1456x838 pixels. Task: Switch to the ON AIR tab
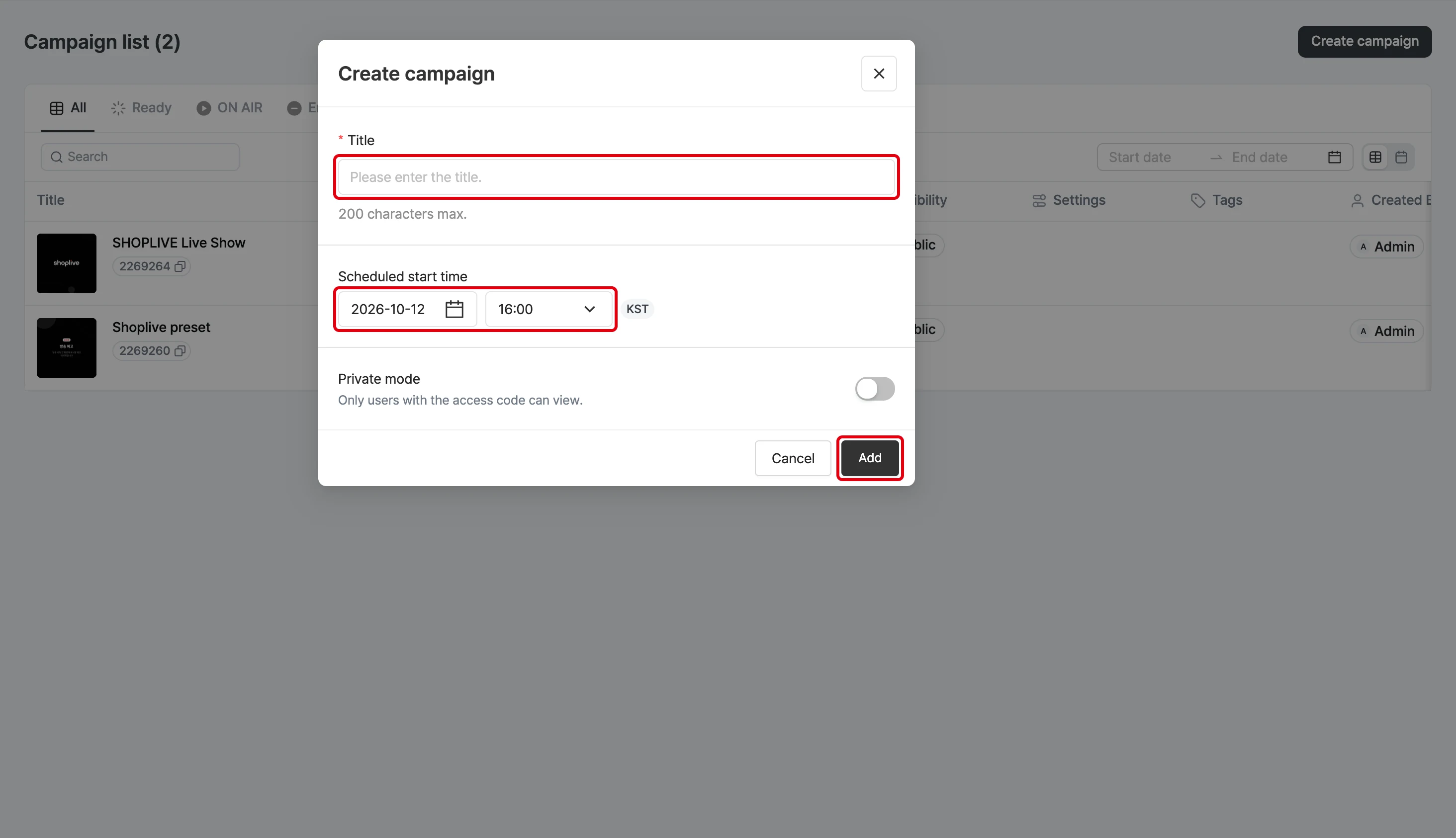click(x=229, y=108)
